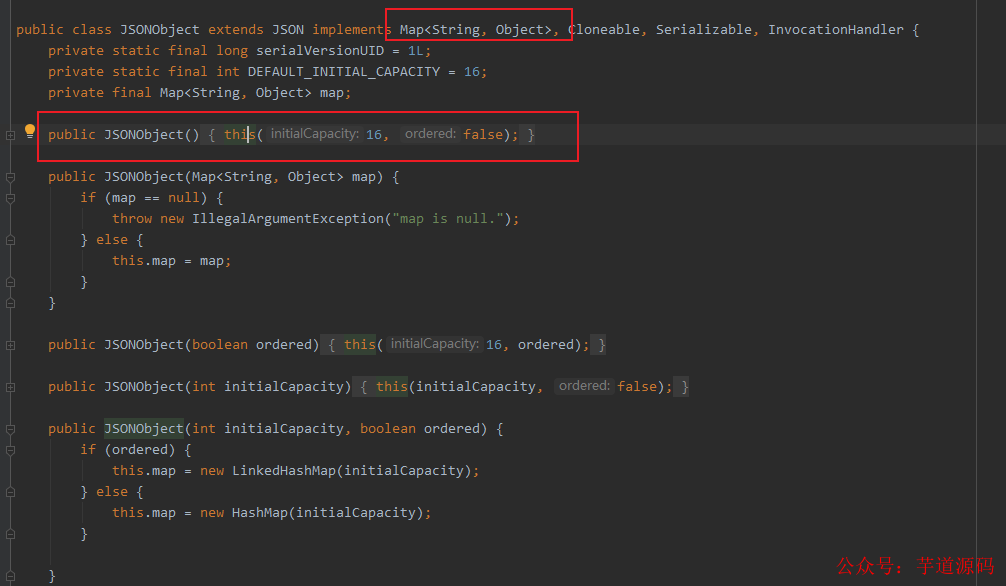Click the value 16 of DEFAULT_INITIAL_CAPACITY
1006x586 pixels.
472,72
